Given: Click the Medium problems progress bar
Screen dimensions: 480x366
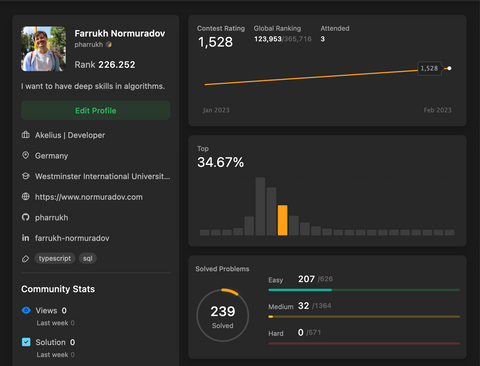Looking at the screenshot, I should (x=364, y=317).
